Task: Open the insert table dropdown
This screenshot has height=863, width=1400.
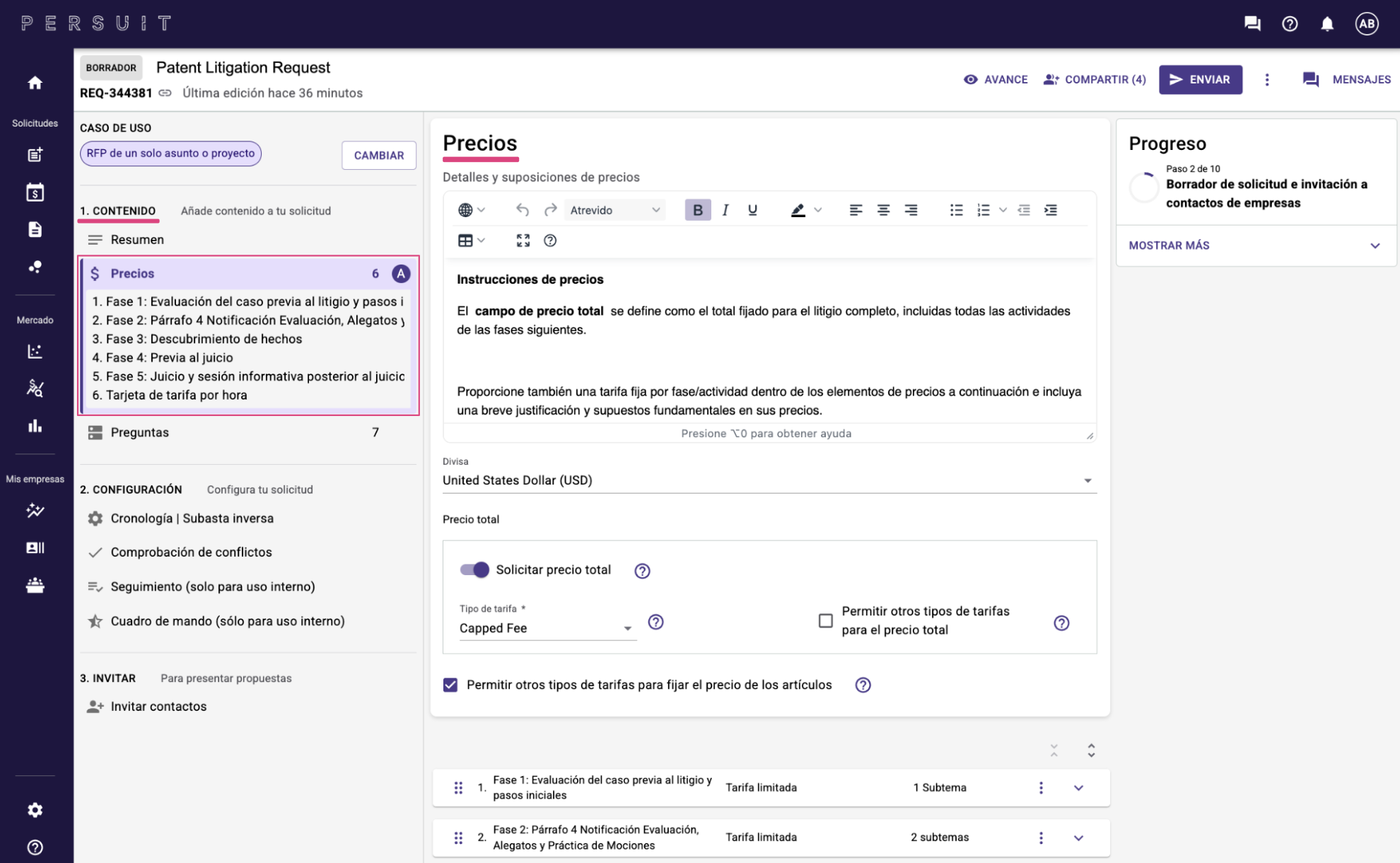Action: 471,241
